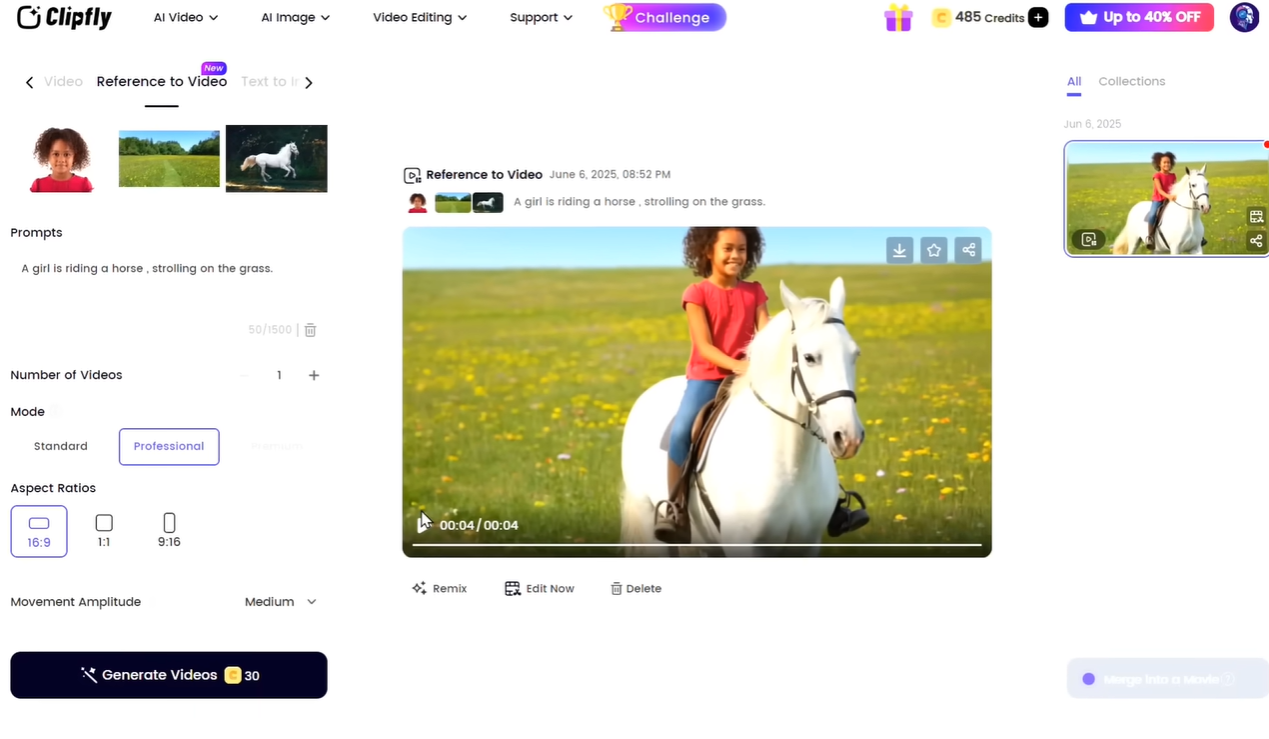This screenshot has width=1269, height=739.
Task: Open Movement Amplitude Medium dropdown
Action: (x=280, y=602)
